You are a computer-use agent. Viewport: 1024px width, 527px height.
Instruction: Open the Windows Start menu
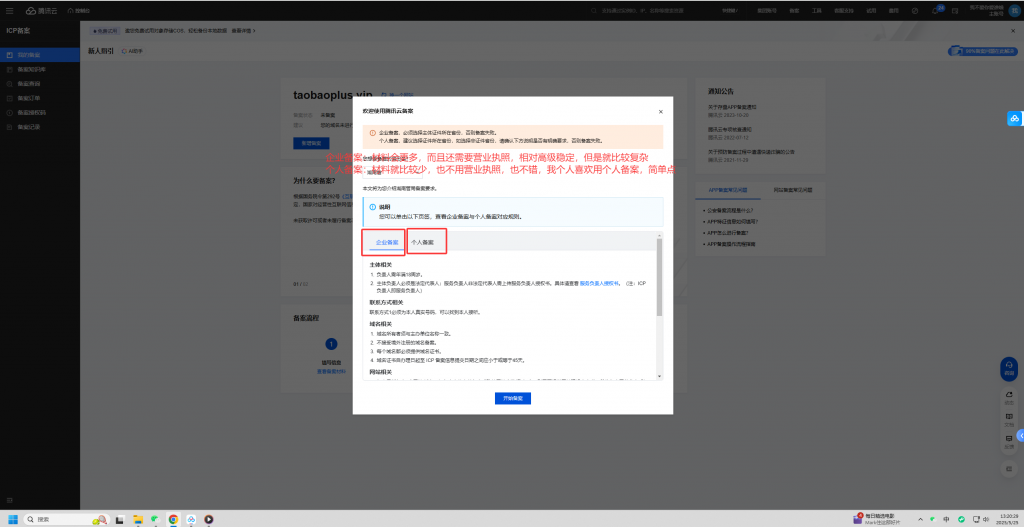(x=12, y=519)
